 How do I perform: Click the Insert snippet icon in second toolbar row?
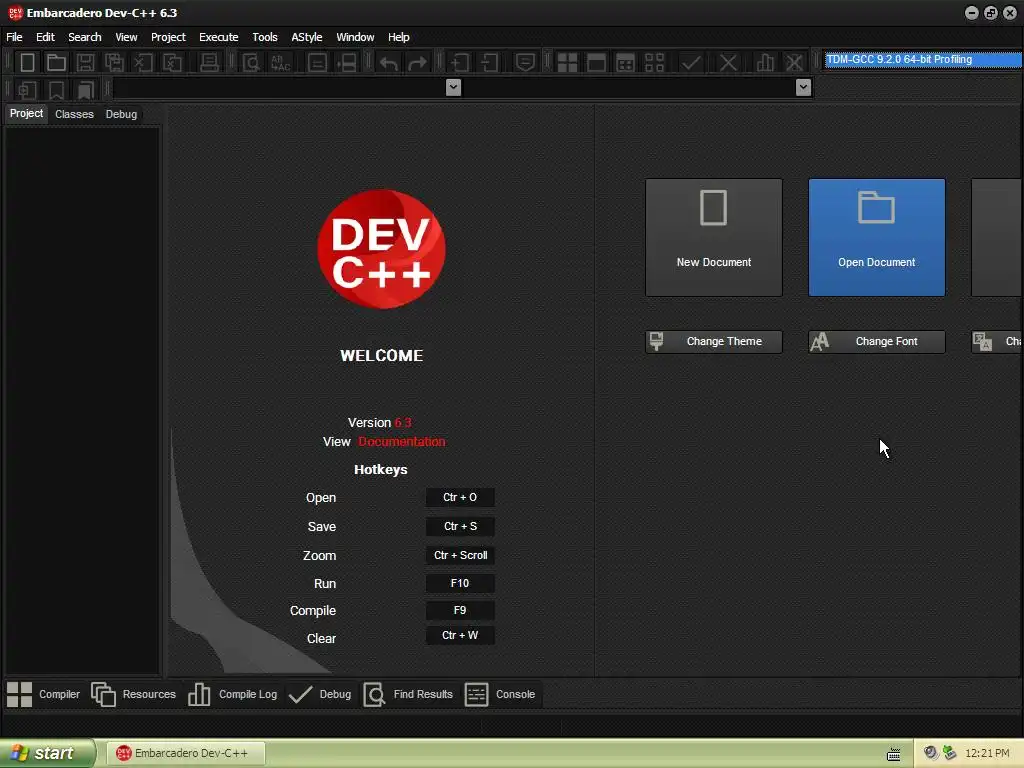pos(27,89)
